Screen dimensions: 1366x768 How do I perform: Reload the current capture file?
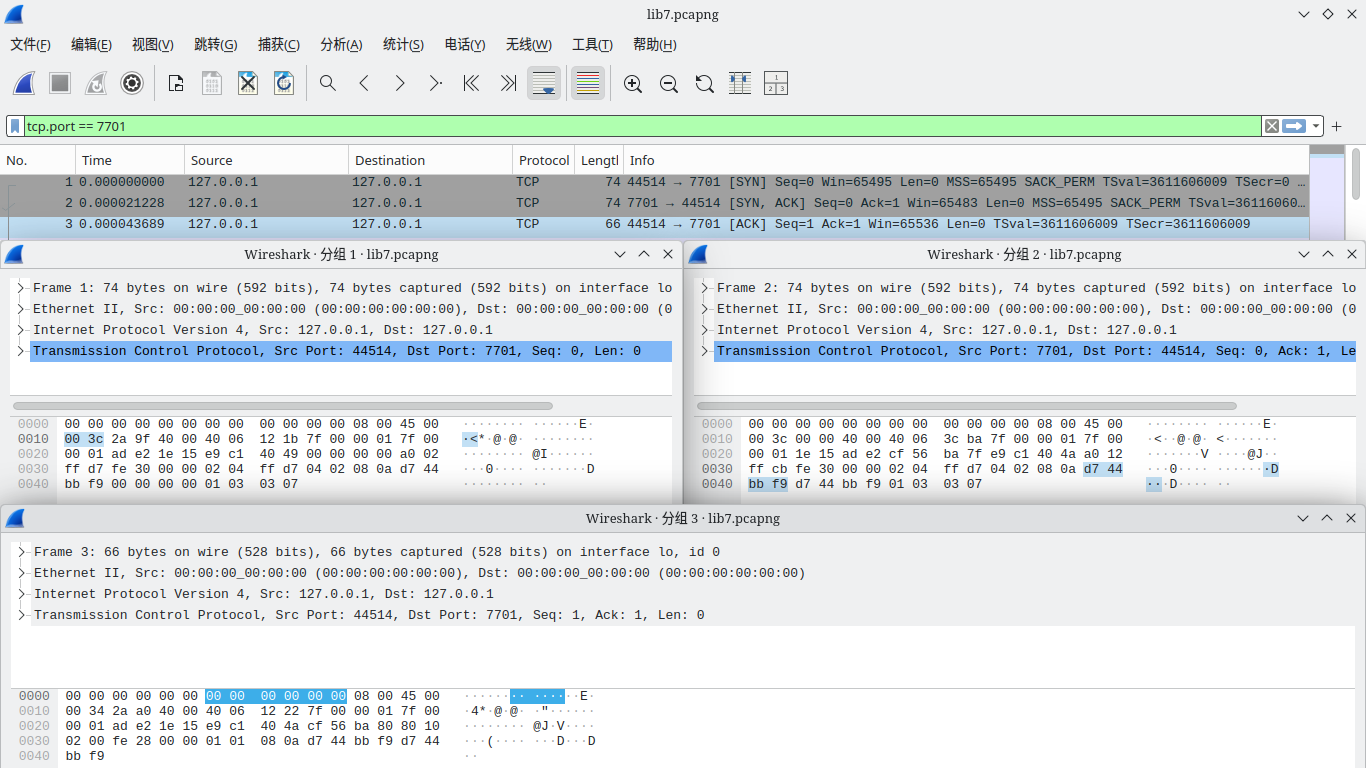coord(284,84)
